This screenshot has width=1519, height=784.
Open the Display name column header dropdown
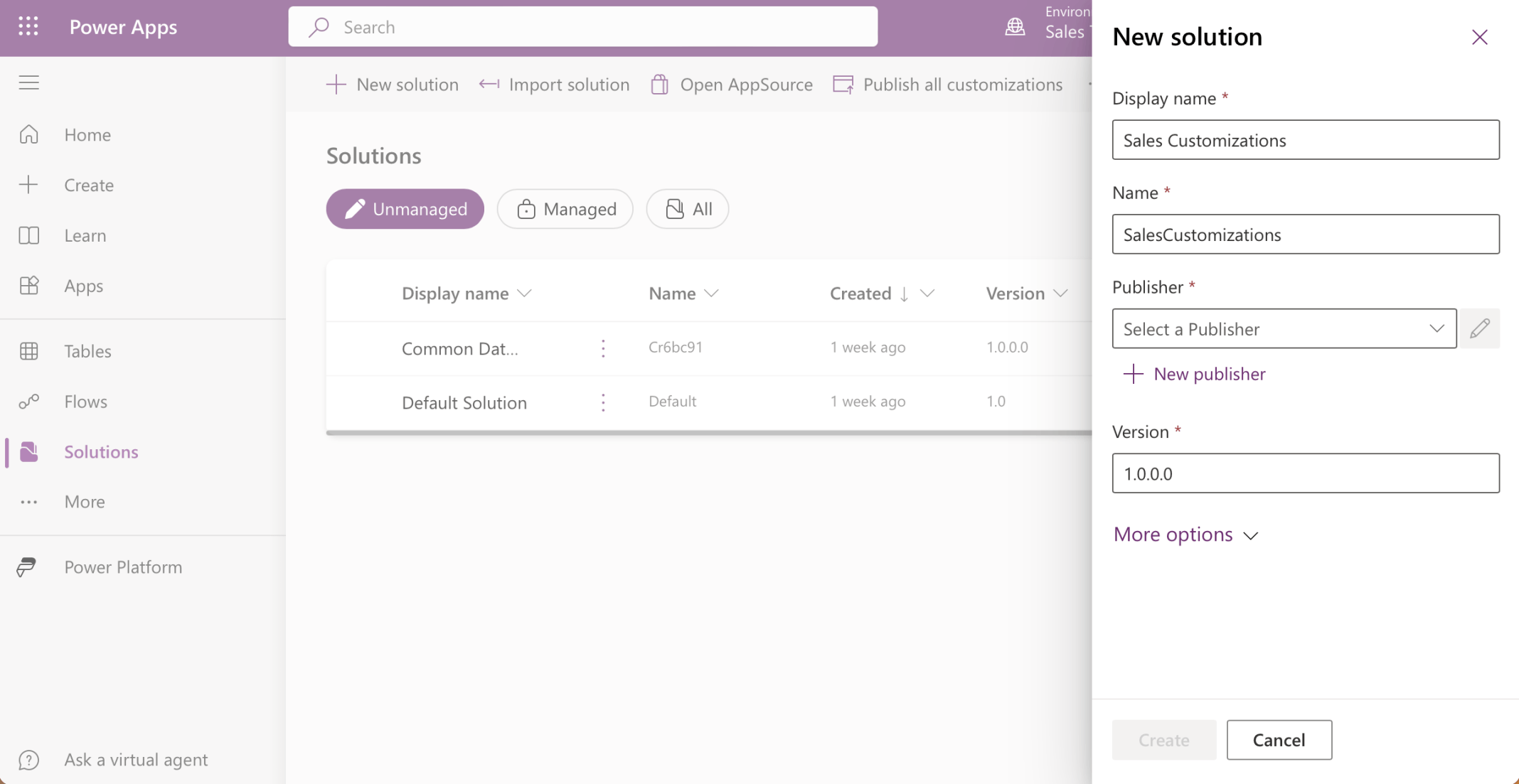(467, 294)
